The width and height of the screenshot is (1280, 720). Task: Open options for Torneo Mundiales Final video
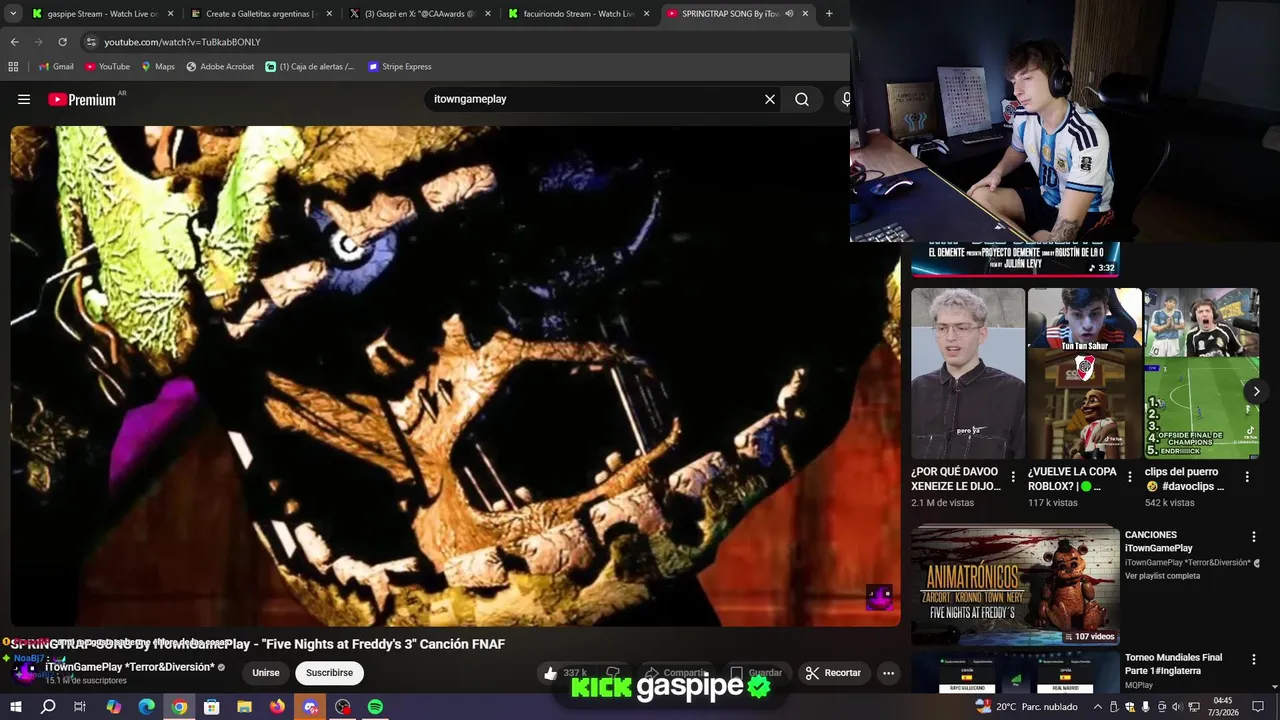click(x=1253, y=660)
